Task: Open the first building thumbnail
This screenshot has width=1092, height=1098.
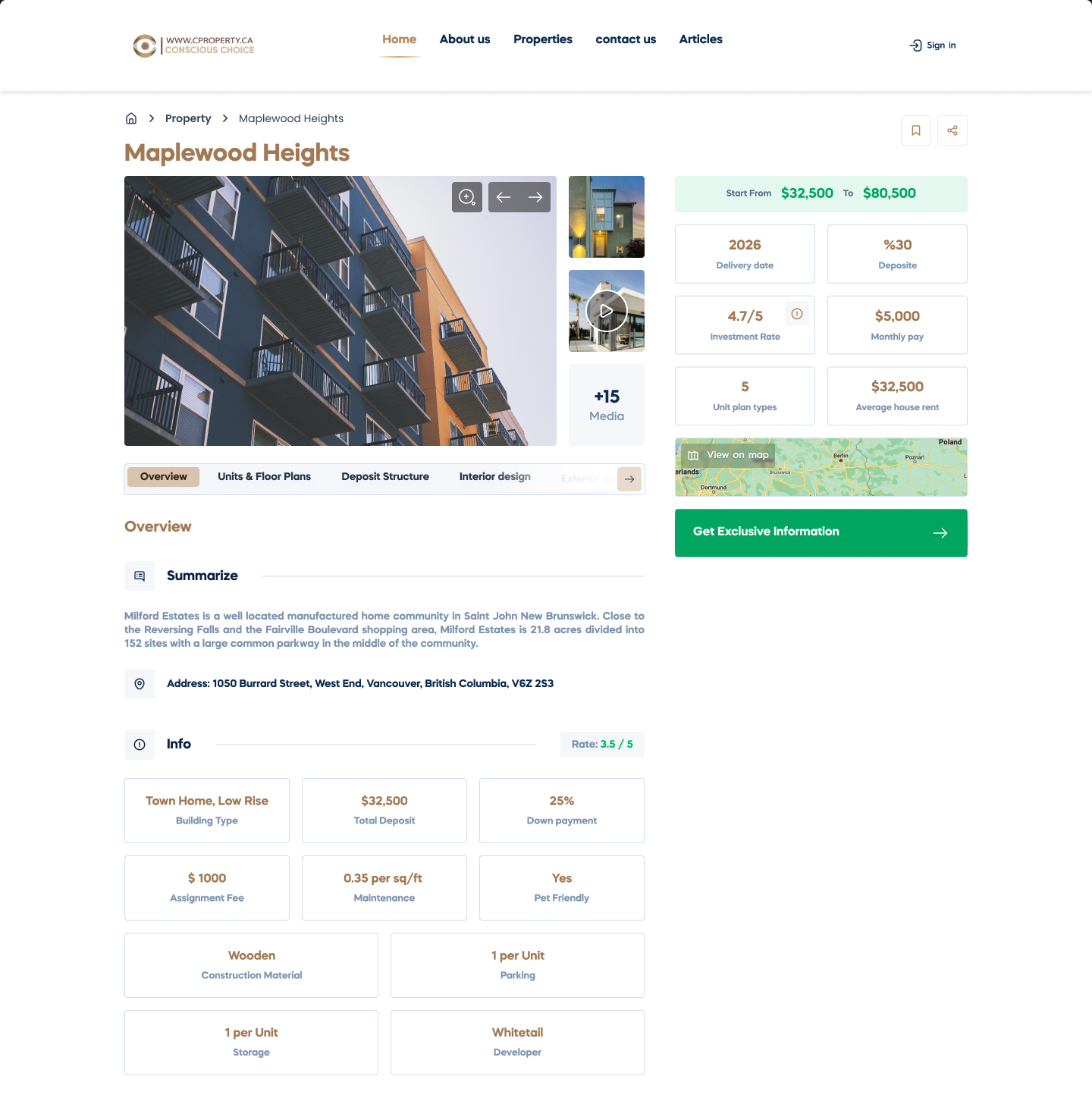Action: [x=607, y=217]
